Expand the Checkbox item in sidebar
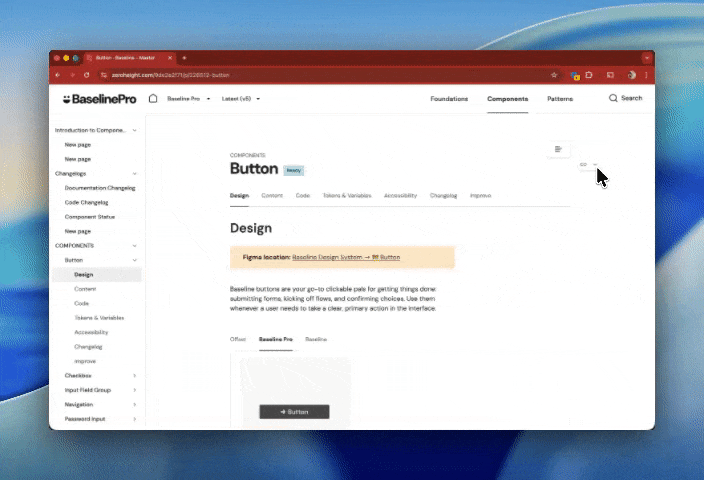704x480 pixels. click(134, 376)
